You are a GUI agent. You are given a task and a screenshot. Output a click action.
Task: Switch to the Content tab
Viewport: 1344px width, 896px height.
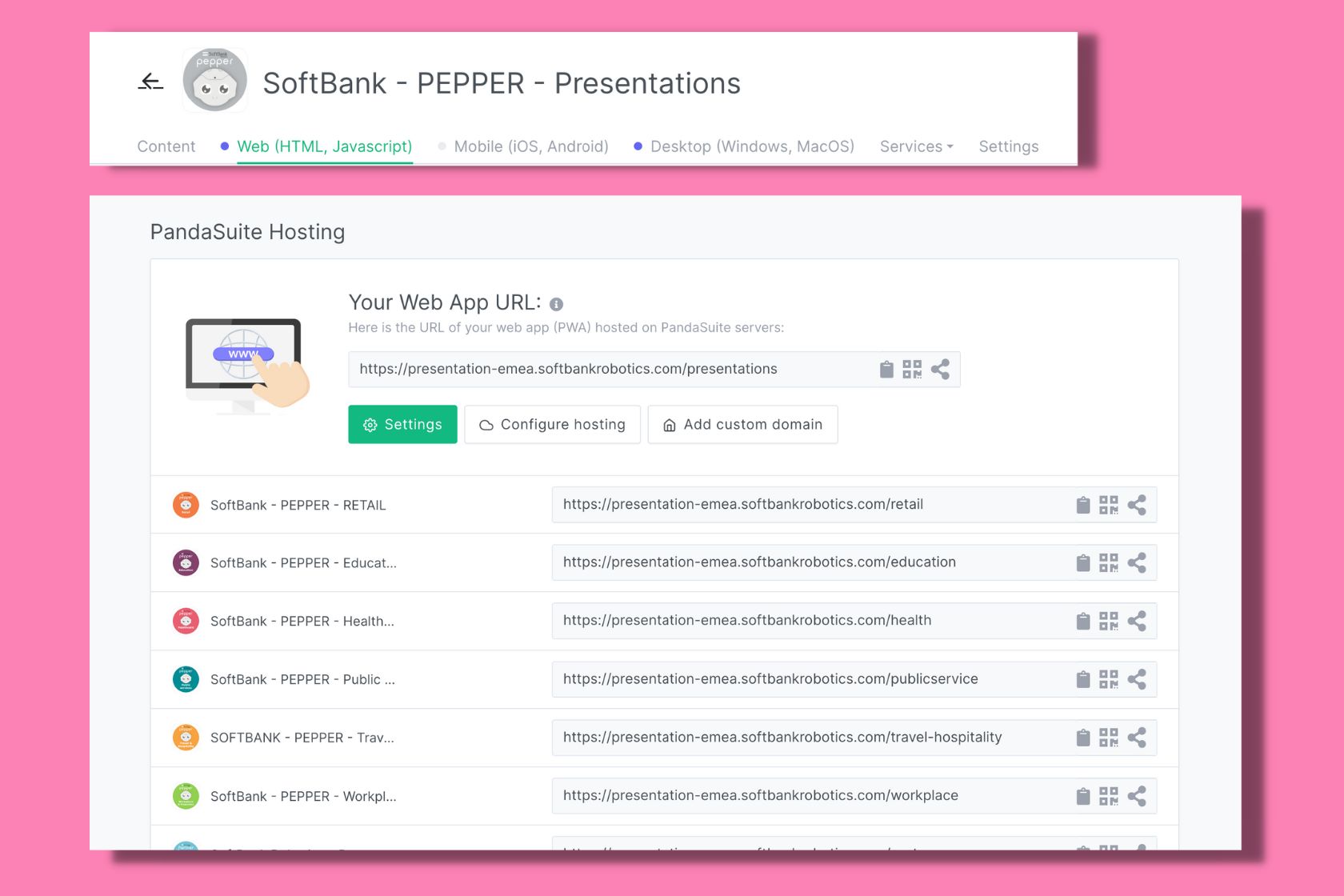coord(166,146)
